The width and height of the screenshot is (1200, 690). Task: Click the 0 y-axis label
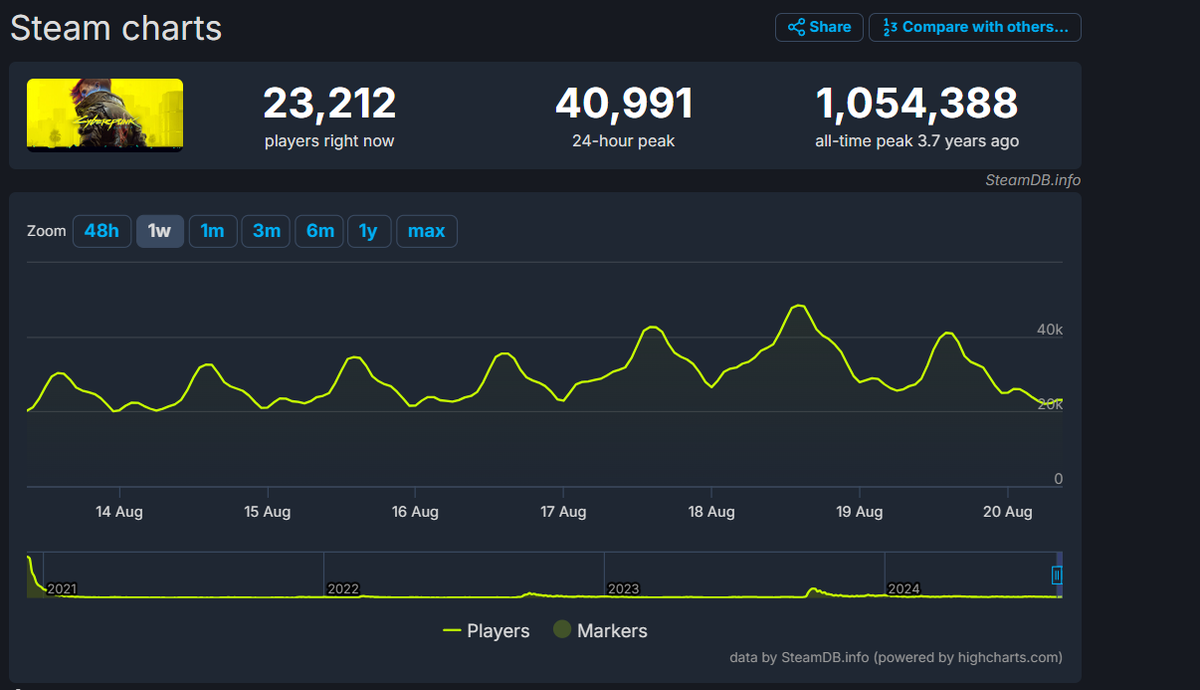1058,480
